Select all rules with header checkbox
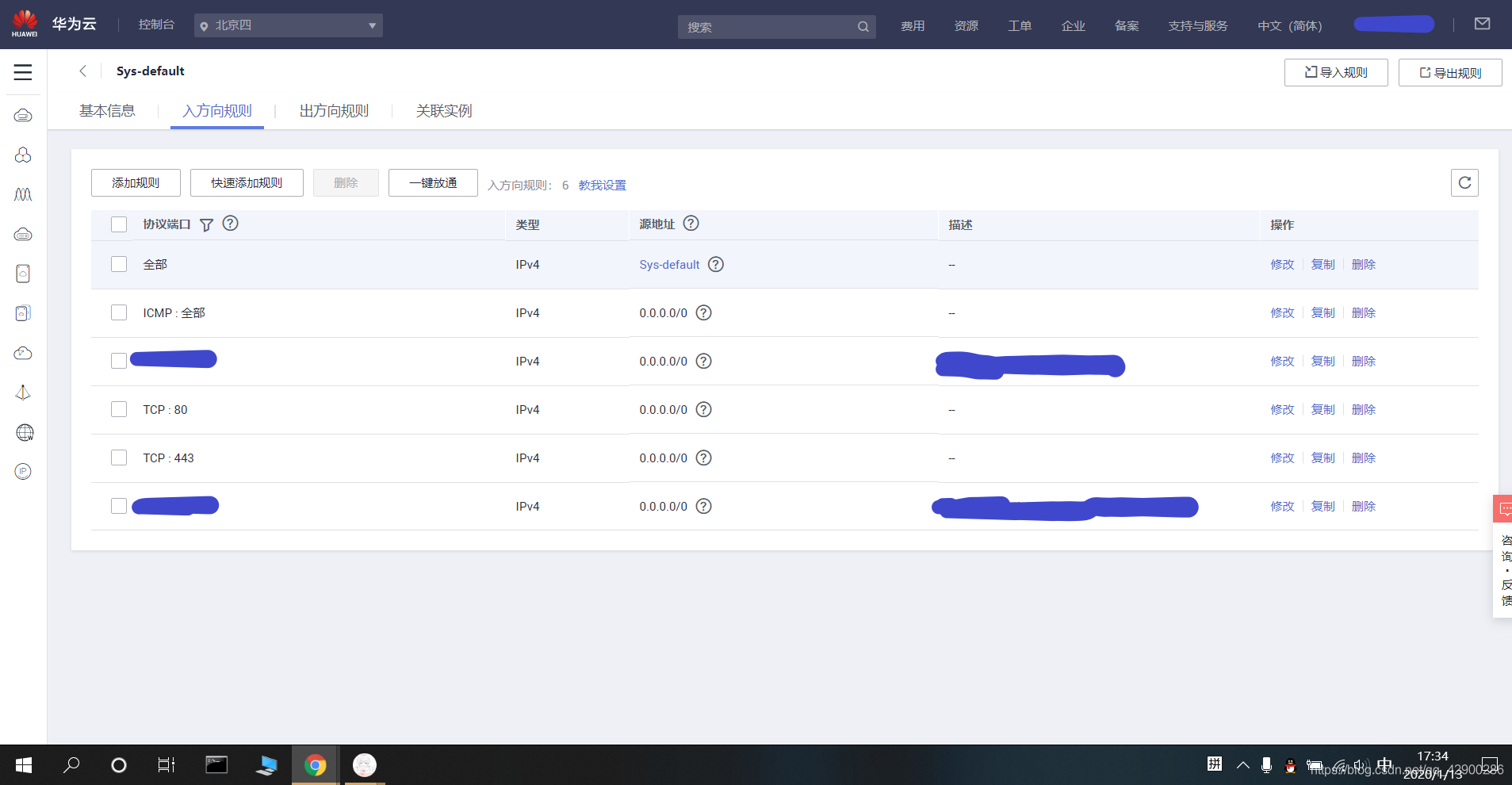 coord(119,224)
